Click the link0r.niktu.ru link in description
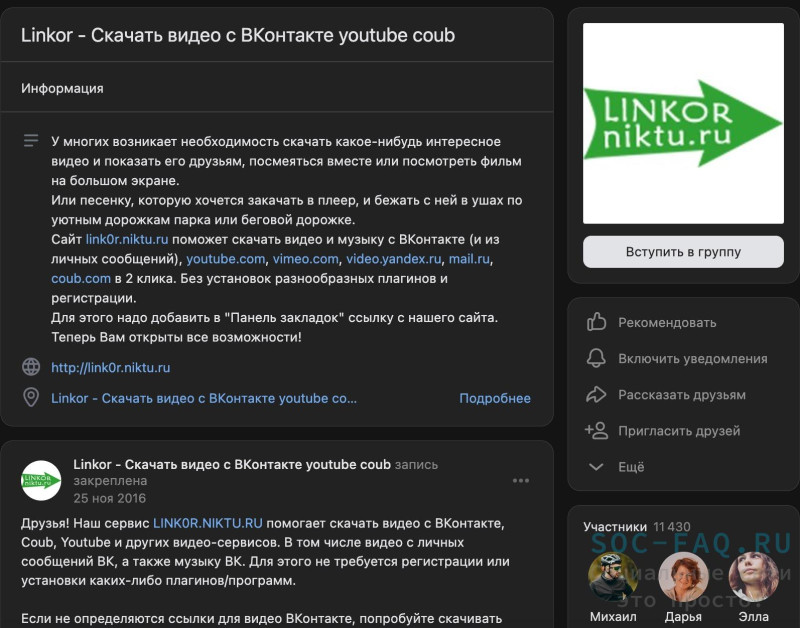 (127, 239)
